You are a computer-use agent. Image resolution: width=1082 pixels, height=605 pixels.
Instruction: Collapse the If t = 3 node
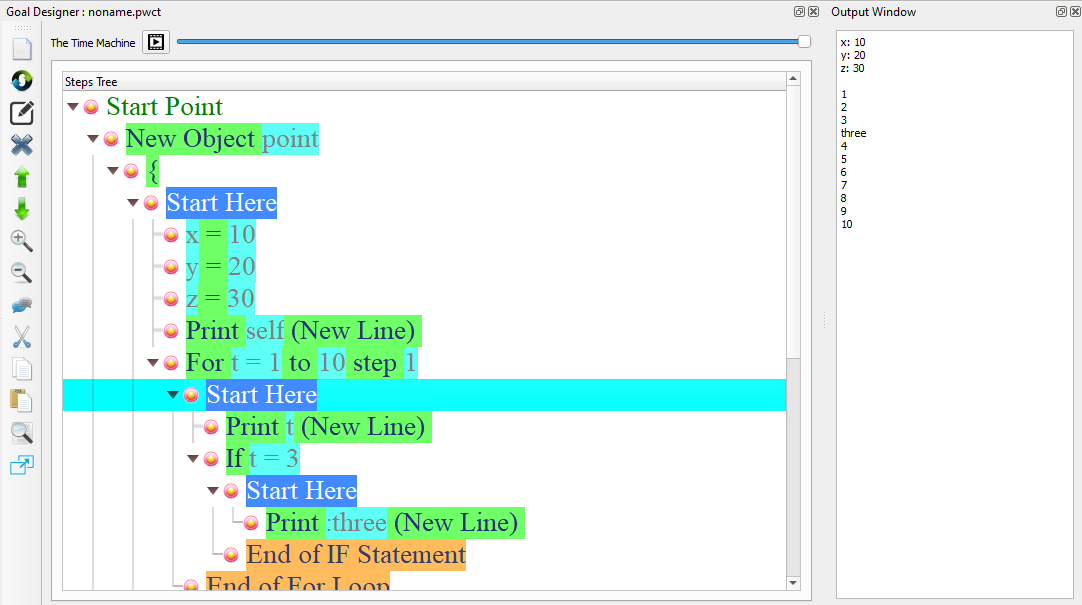point(193,459)
